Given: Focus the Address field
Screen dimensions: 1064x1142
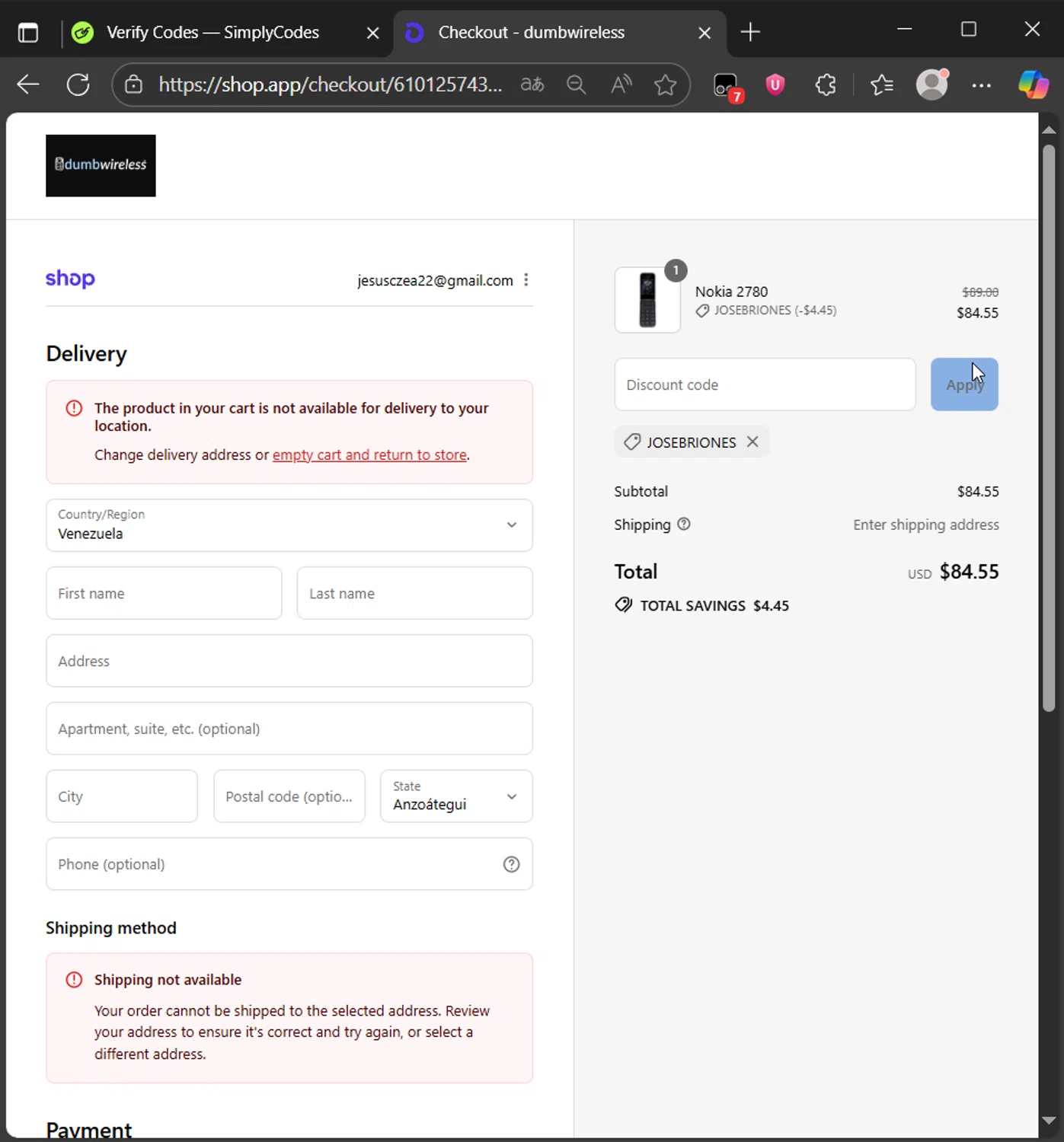Looking at the screenshot, I should [x=289, y=661].
